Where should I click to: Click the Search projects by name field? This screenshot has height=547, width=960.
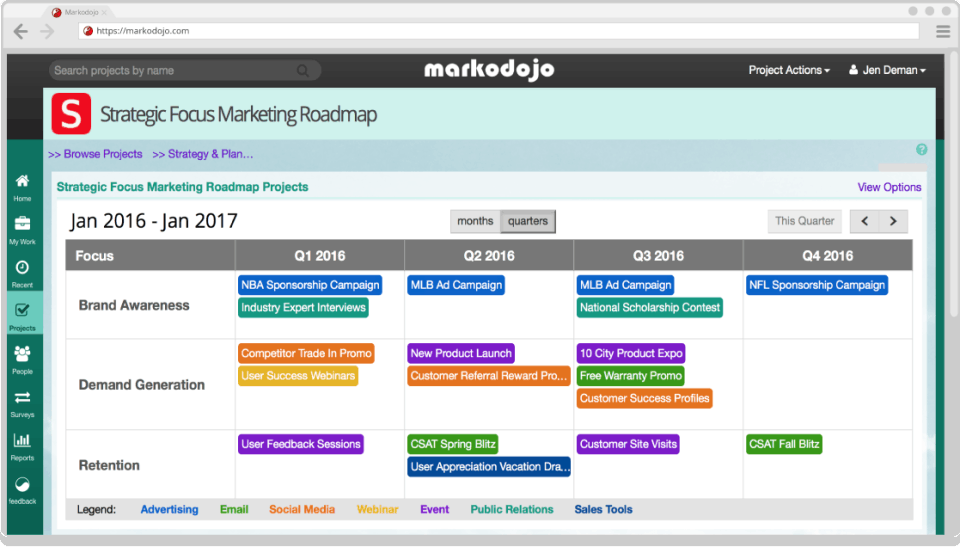(185, 70)
